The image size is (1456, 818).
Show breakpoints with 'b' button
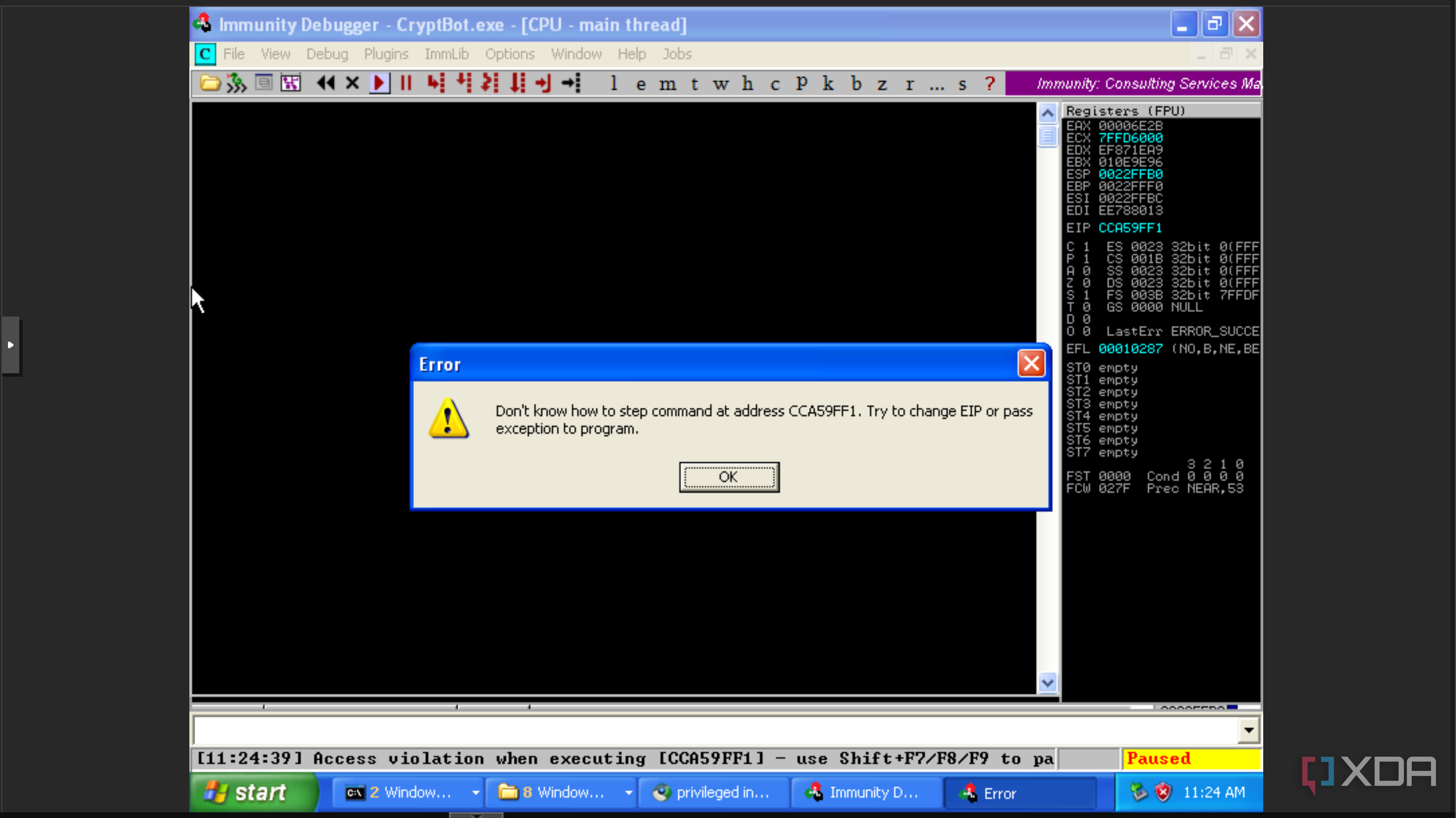[x=856, y=84]
